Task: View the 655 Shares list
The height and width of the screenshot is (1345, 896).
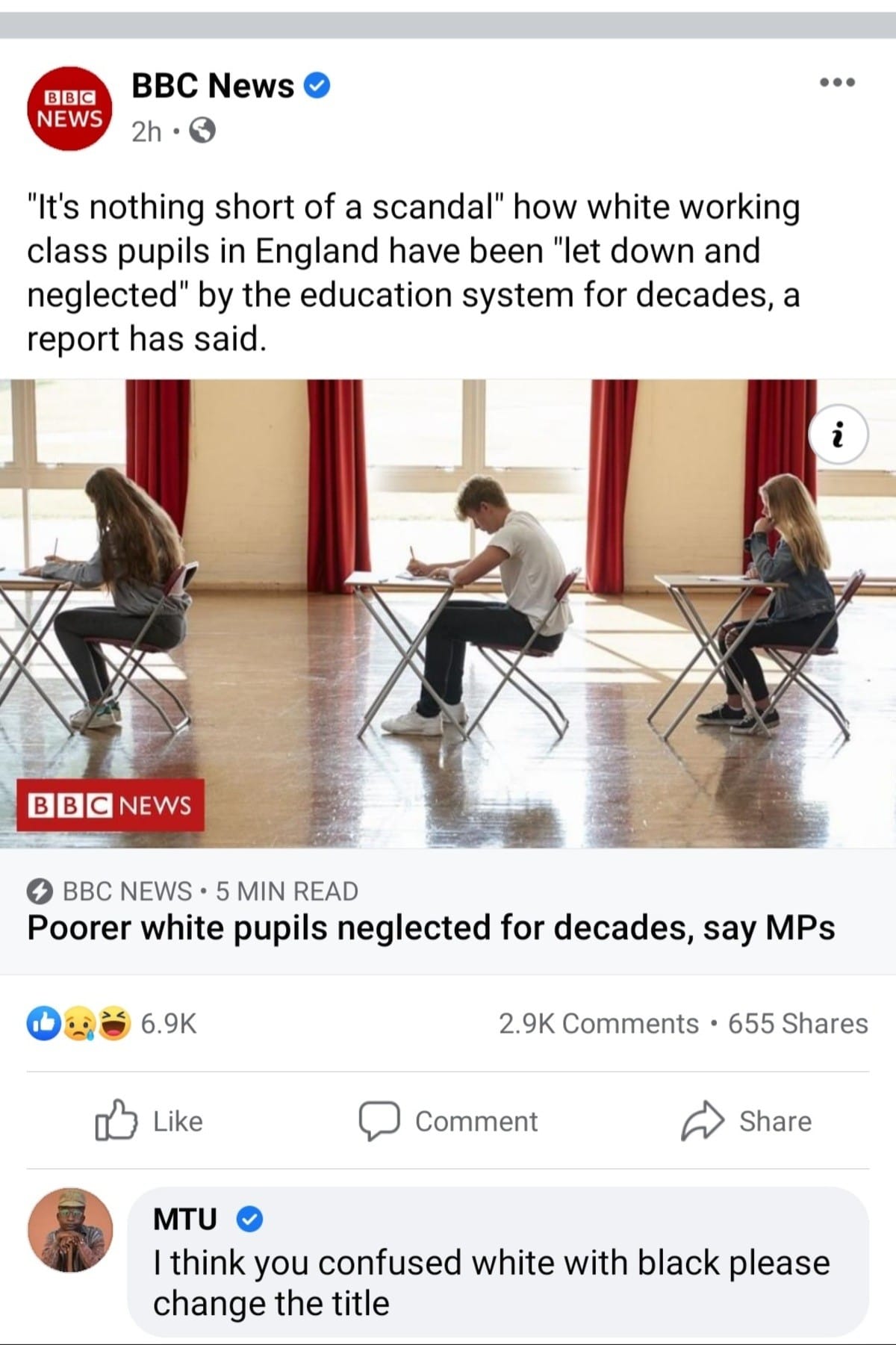Action: tap(798, 1023)
